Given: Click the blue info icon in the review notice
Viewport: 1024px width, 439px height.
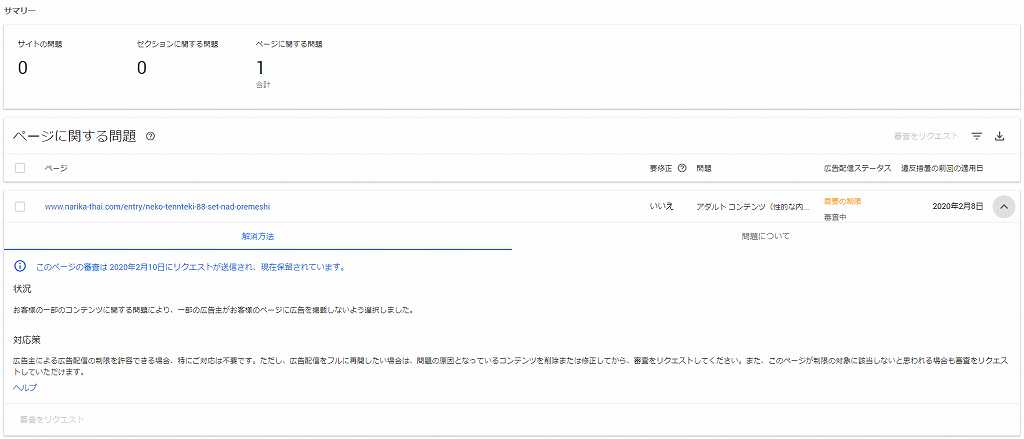Looking at the screenshot, I should (x=20, y=267).
